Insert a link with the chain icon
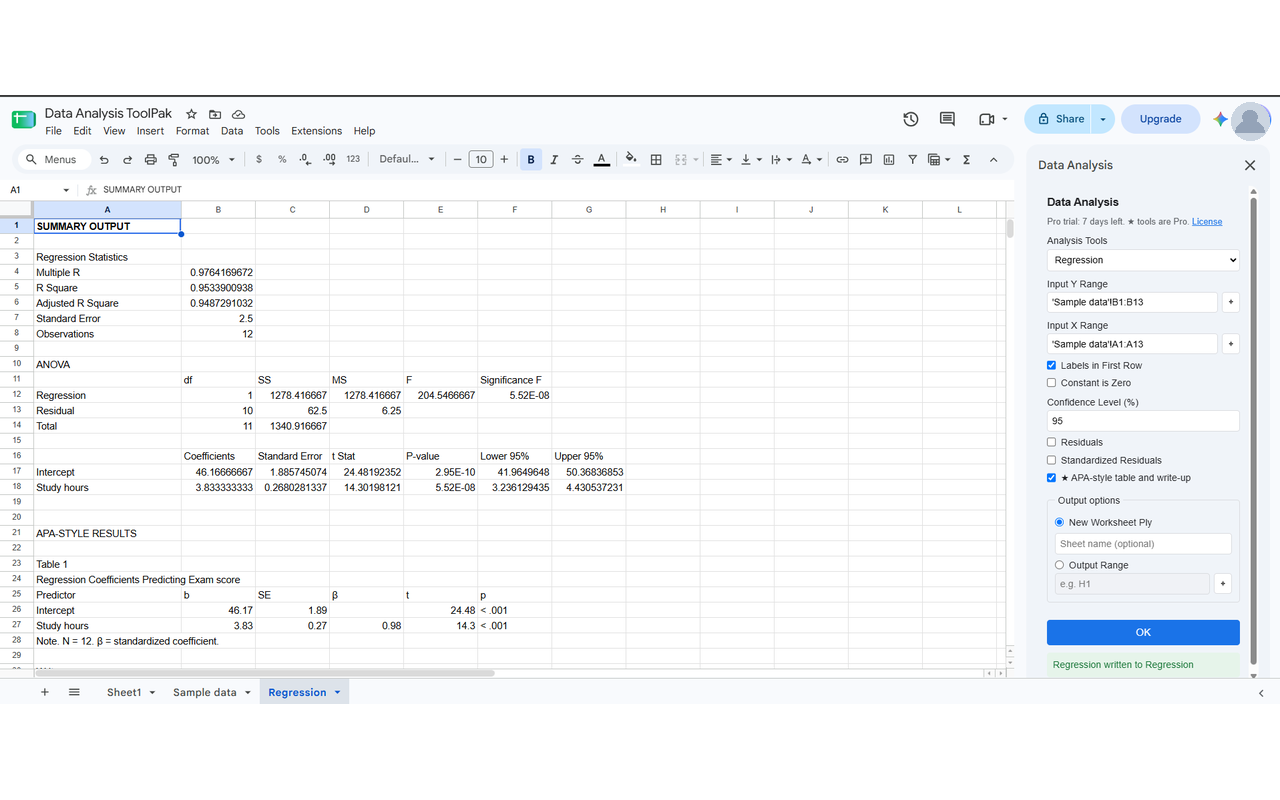The height and width of the screenshot is (800, 1280). (x=842, y=159)
